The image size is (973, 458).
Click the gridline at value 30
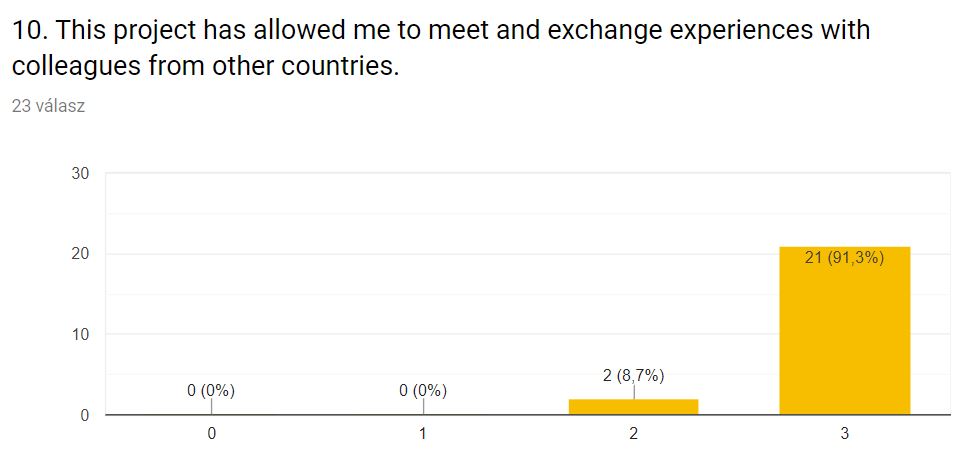click(x=527, y=173)
